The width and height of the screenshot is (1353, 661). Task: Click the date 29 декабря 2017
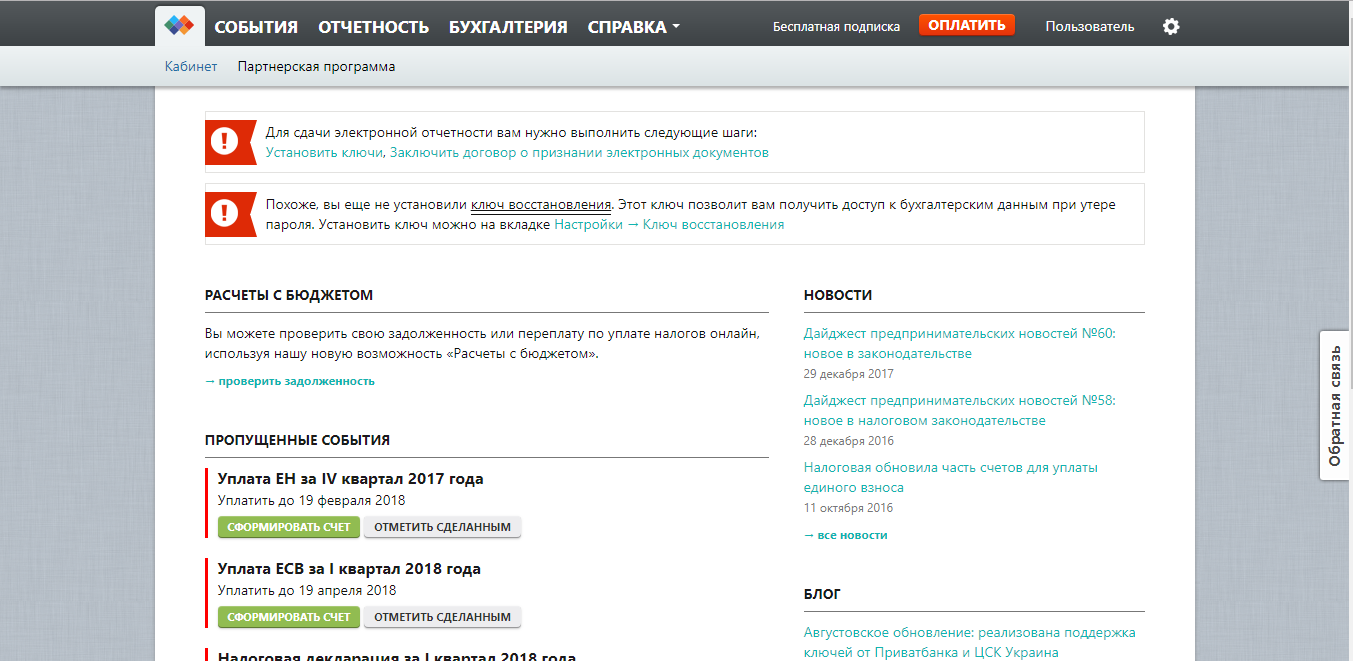[849, 374]
